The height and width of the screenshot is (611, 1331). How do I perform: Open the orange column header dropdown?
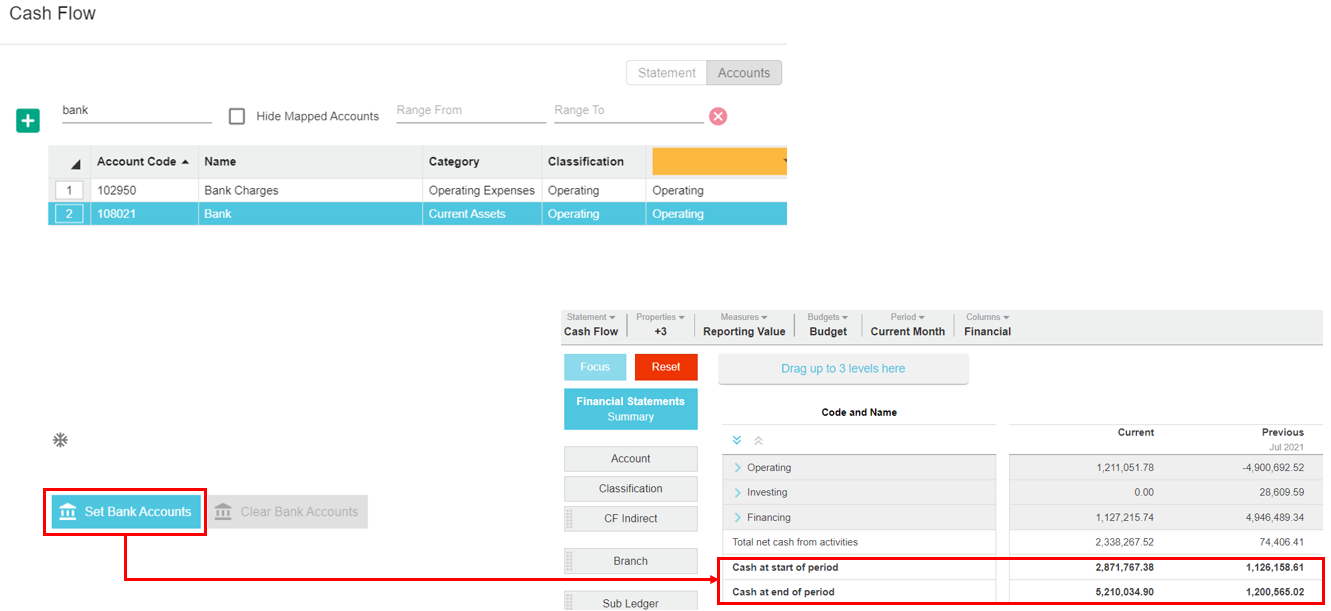784,161
